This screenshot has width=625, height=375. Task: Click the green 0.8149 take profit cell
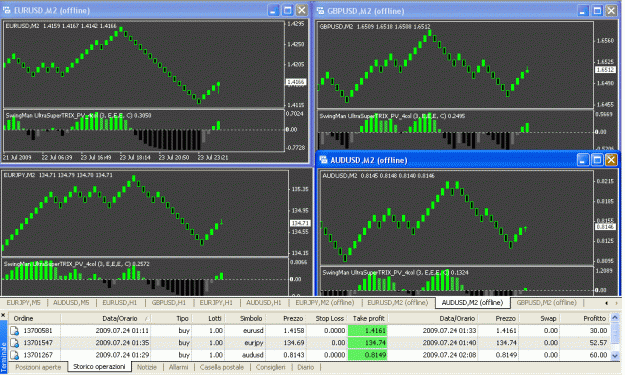click(x=368, y=355)
